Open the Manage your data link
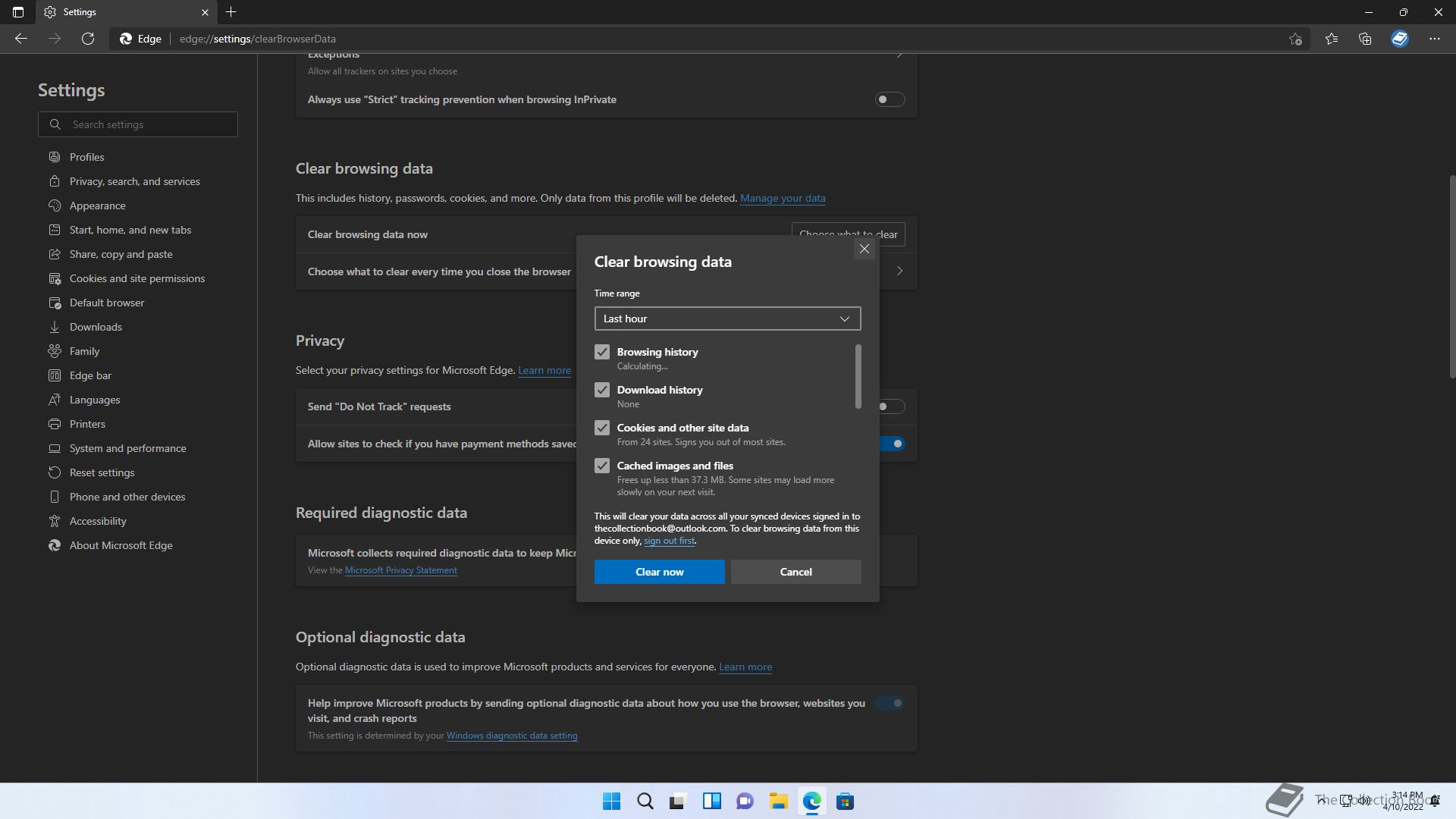This screenshot has width=1456, height=819. [x=783, y=198]
